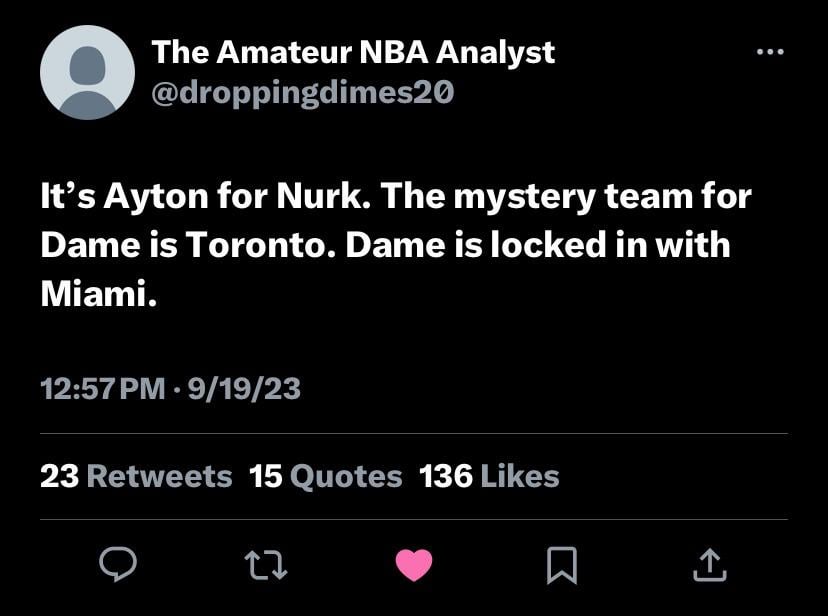Show the 15 Quotes list

pyautogui.click(x=326, y=476)
